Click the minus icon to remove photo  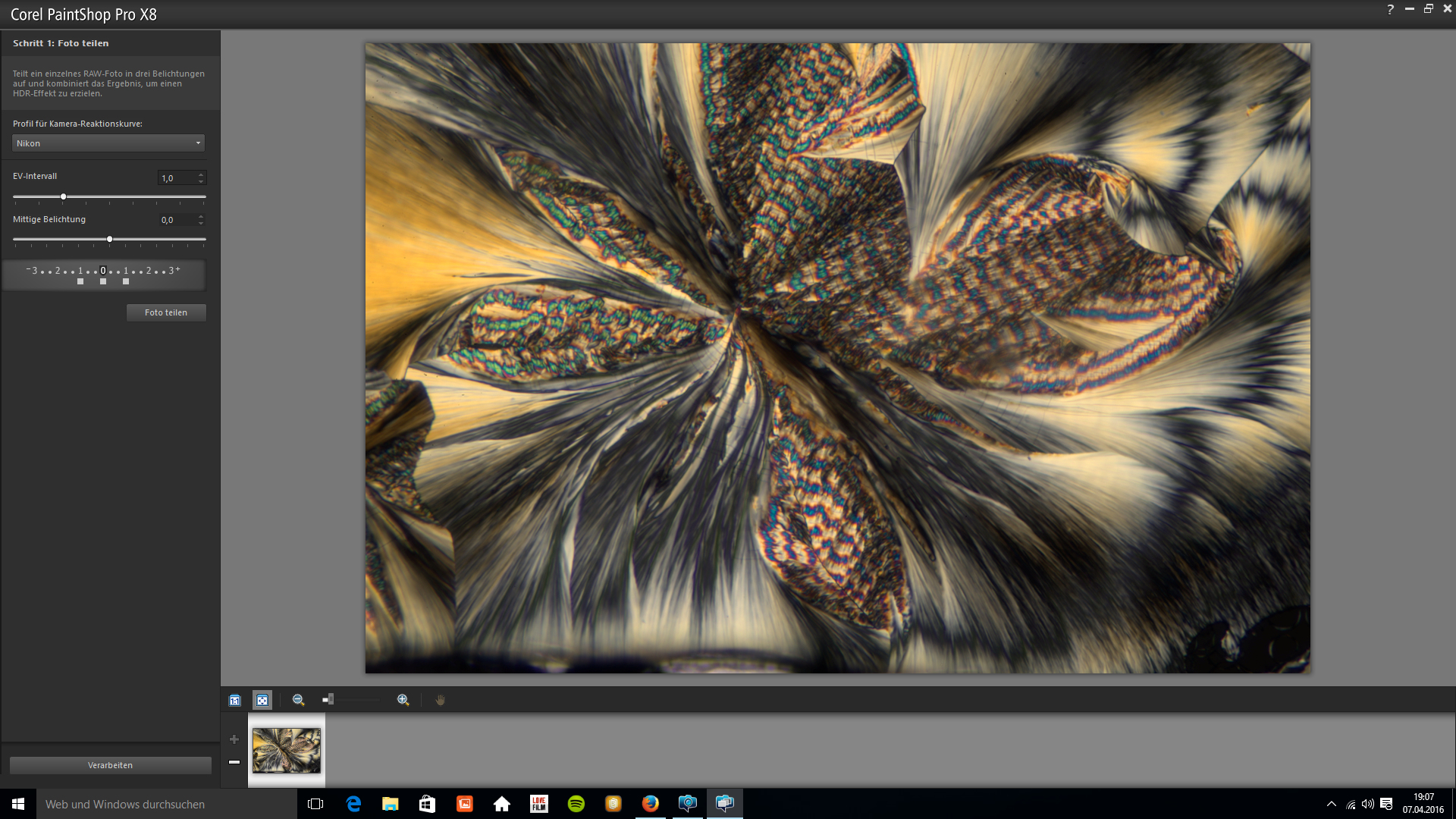[234, 761]
